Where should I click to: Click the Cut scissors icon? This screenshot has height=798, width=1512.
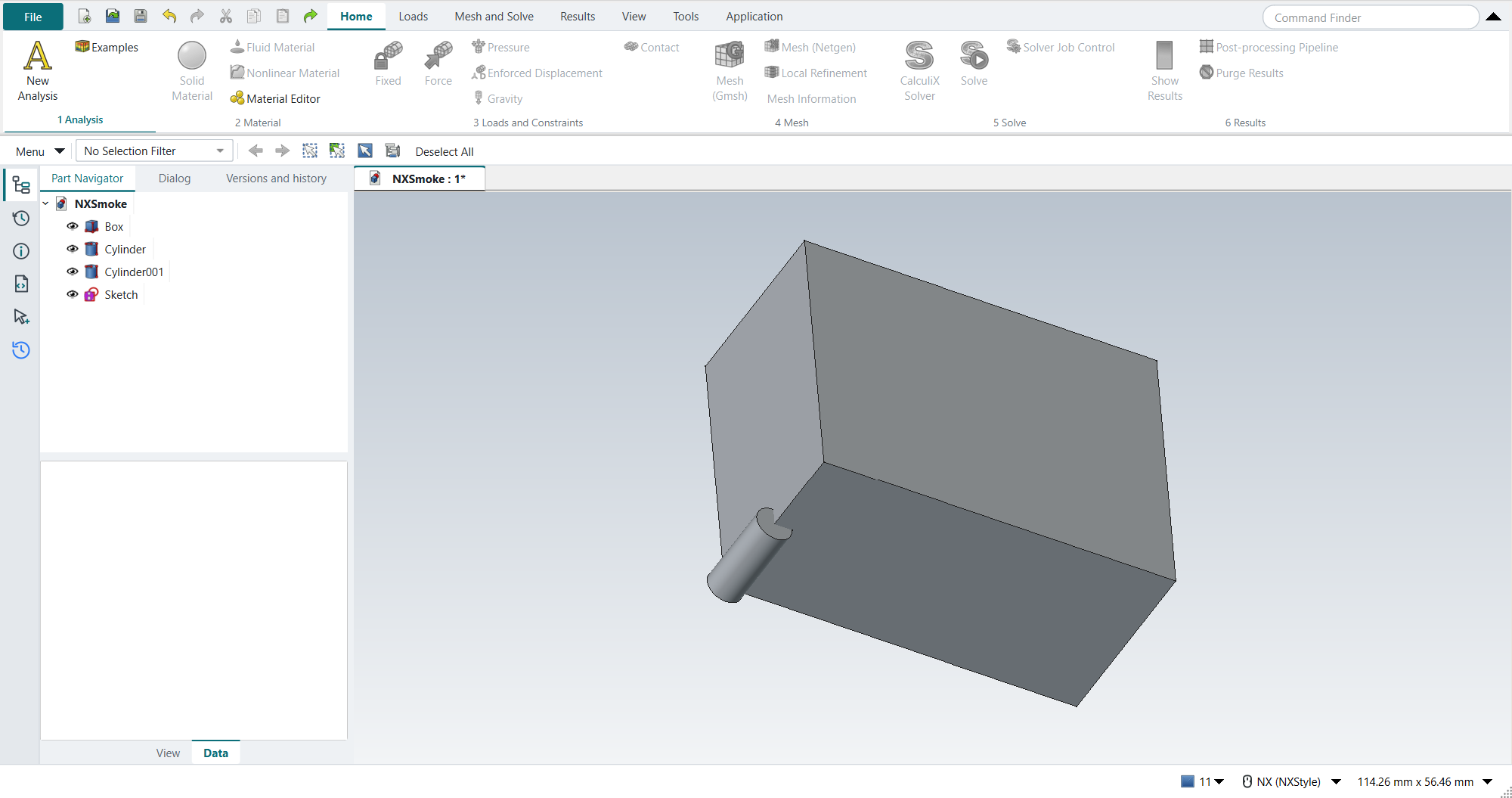pyautogui.click(x=226, y=16)
